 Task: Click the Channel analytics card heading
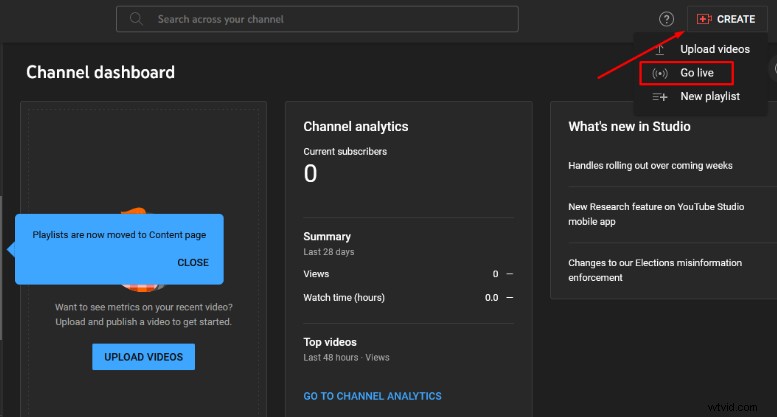click(355, 127)
